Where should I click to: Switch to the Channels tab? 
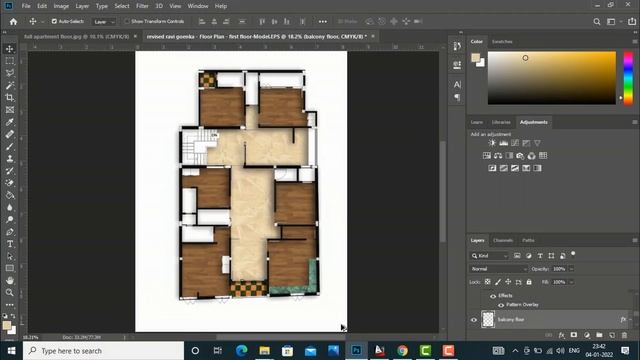click(x=503, y=240)
